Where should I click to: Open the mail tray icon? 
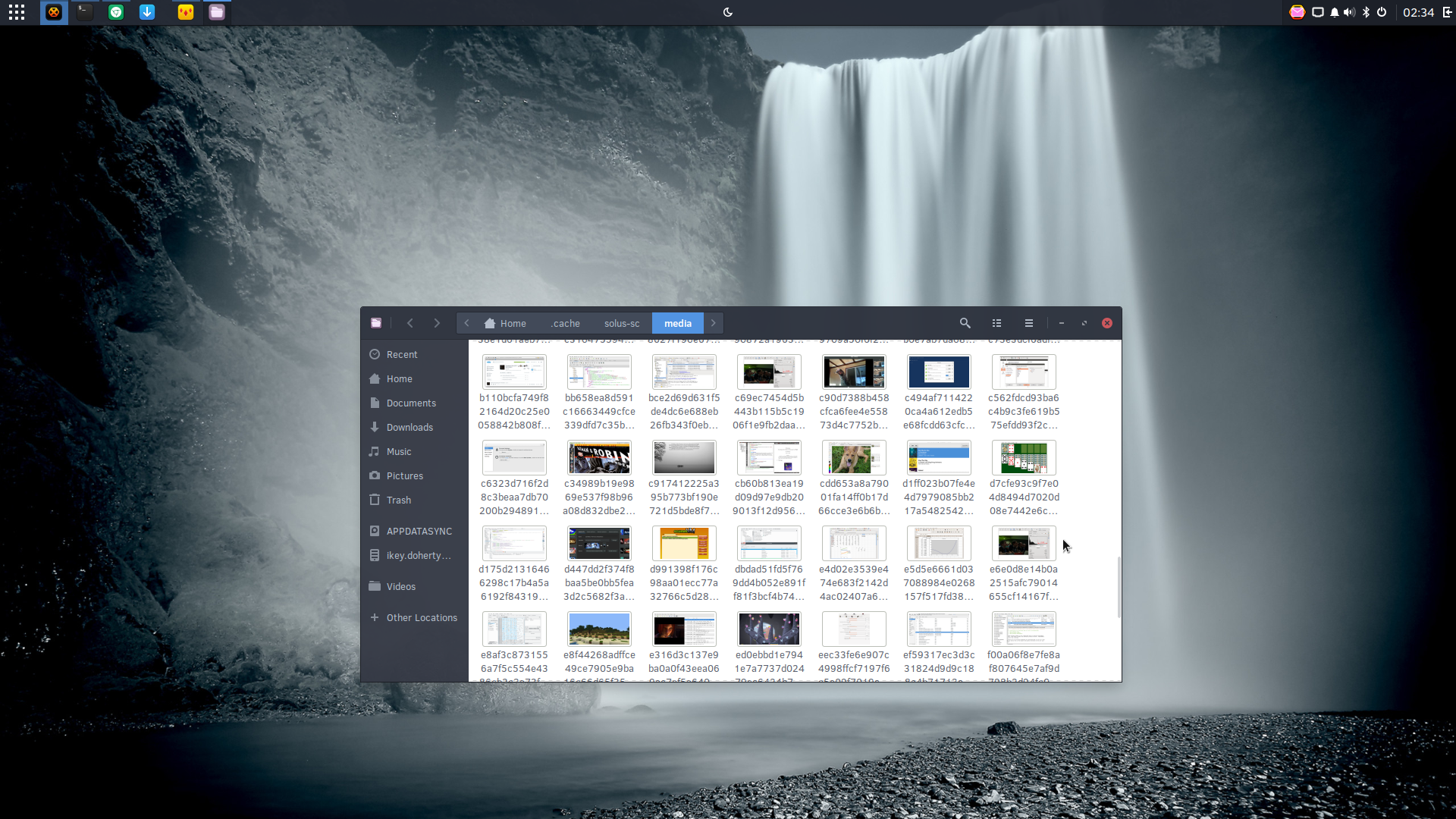coord(1298,12)
